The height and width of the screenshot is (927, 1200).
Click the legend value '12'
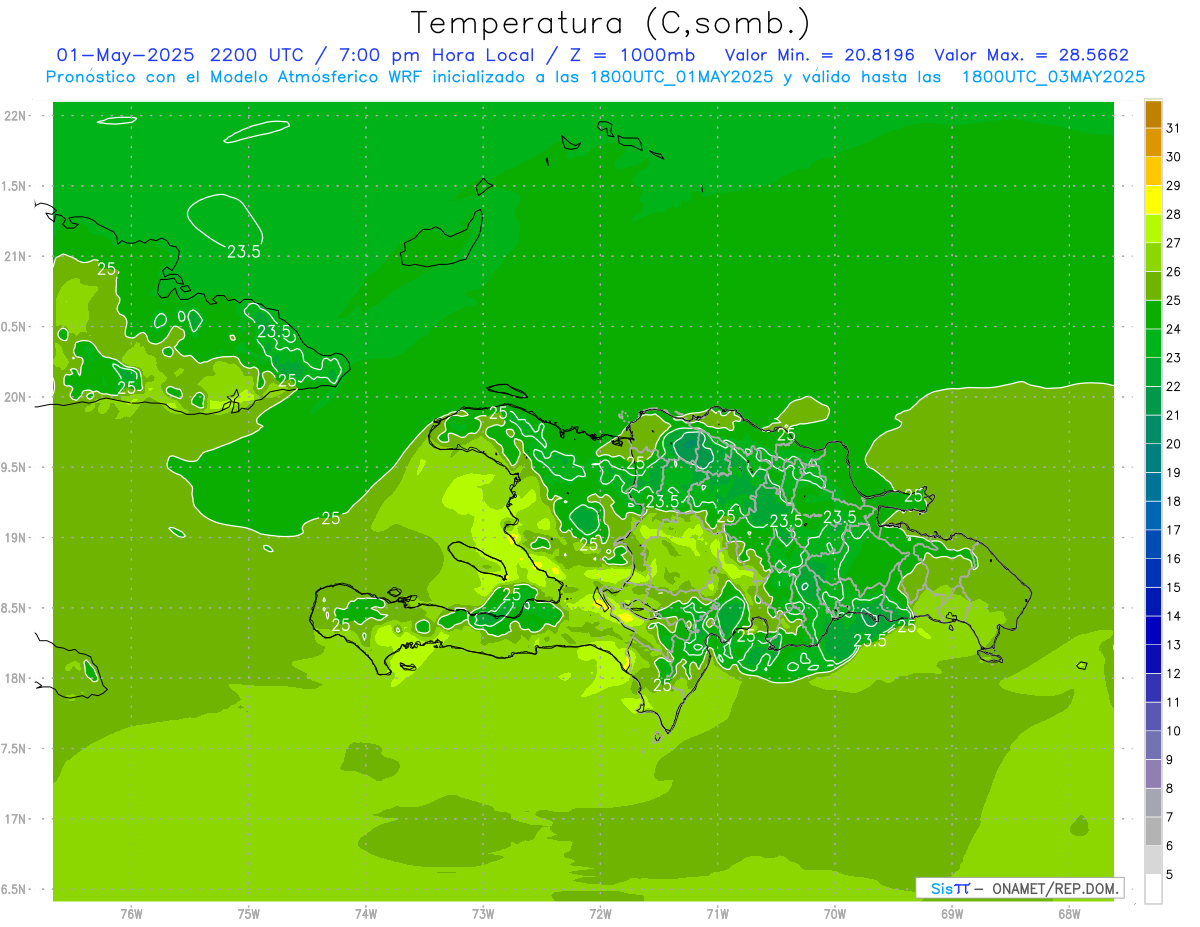pos(1173,673)
